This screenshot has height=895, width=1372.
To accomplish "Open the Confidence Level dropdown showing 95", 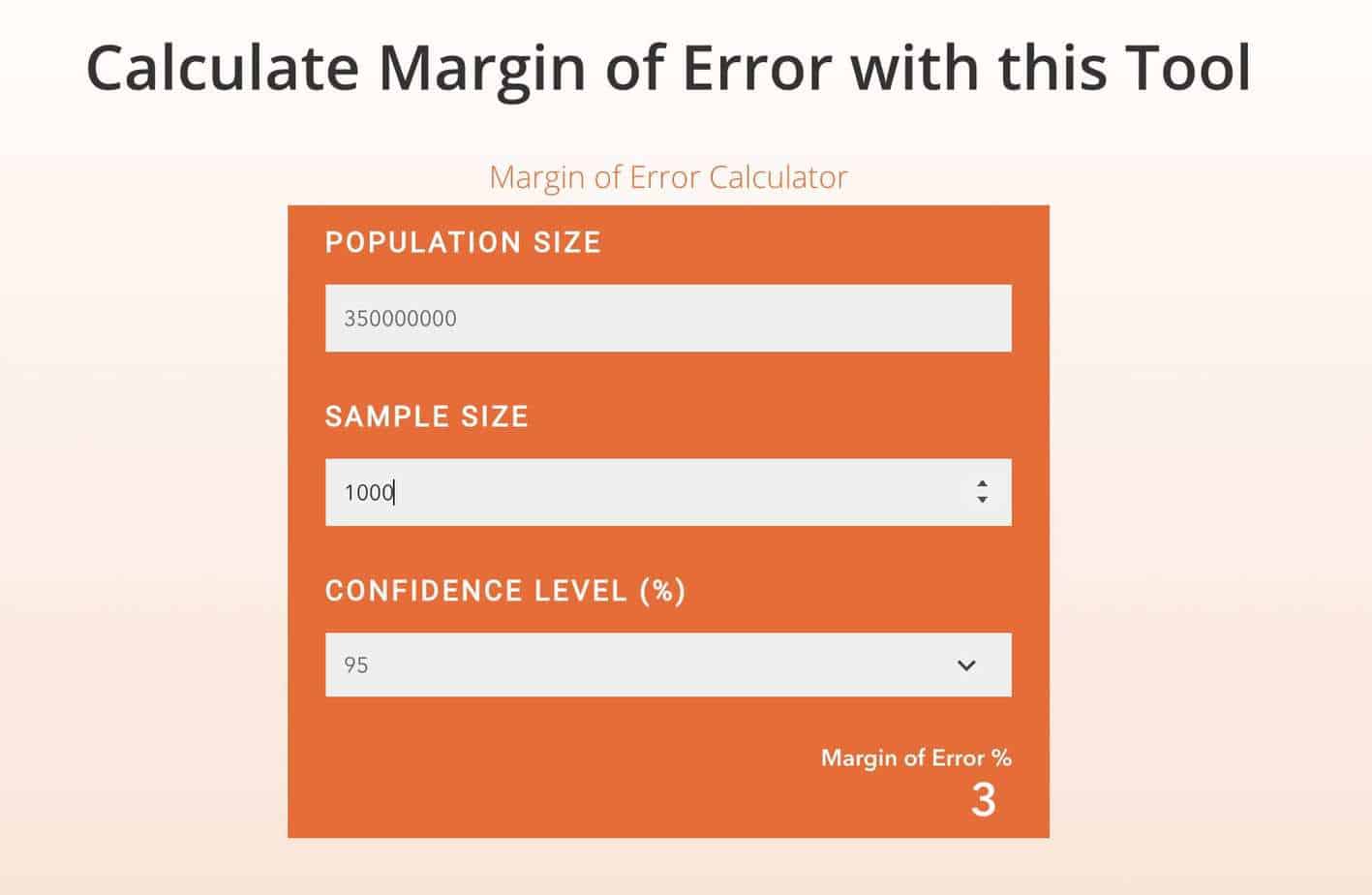I will pyautogui.click(x=668, y=664).
